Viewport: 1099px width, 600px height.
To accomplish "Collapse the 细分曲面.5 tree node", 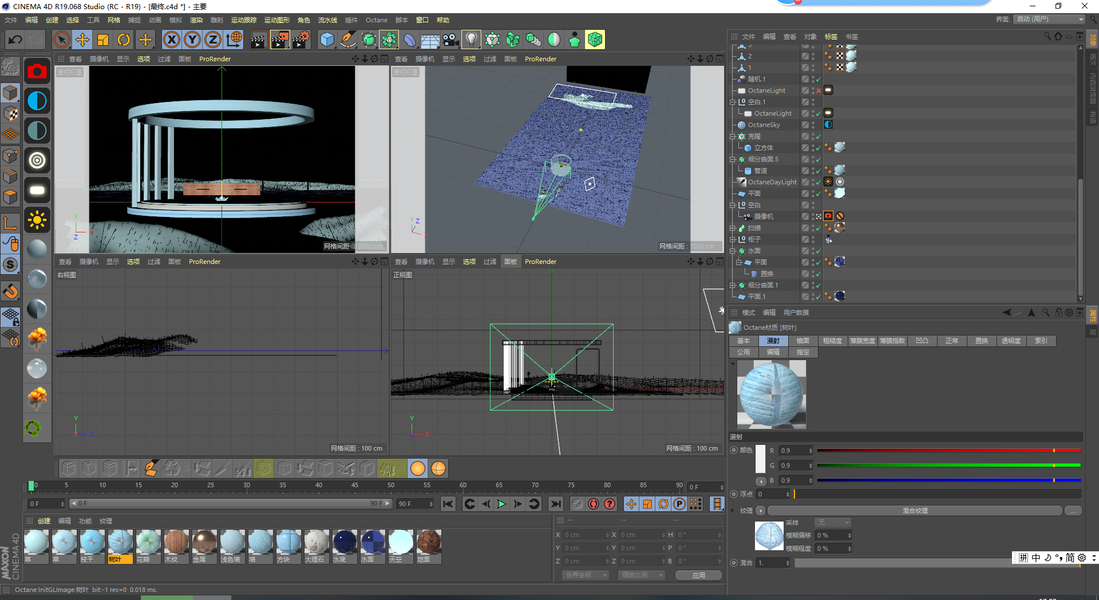I will click(733, 159).
